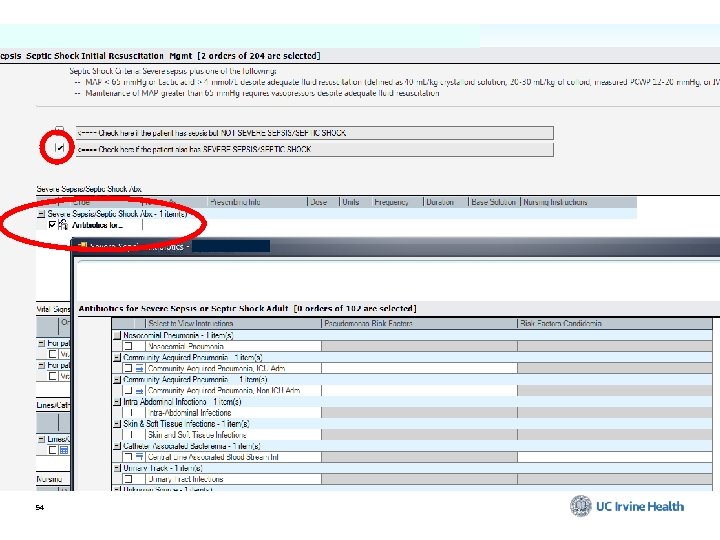Collapse the Nosocomial Pneumonia group
The image size is (720, 540).
[x=117, y=336]
